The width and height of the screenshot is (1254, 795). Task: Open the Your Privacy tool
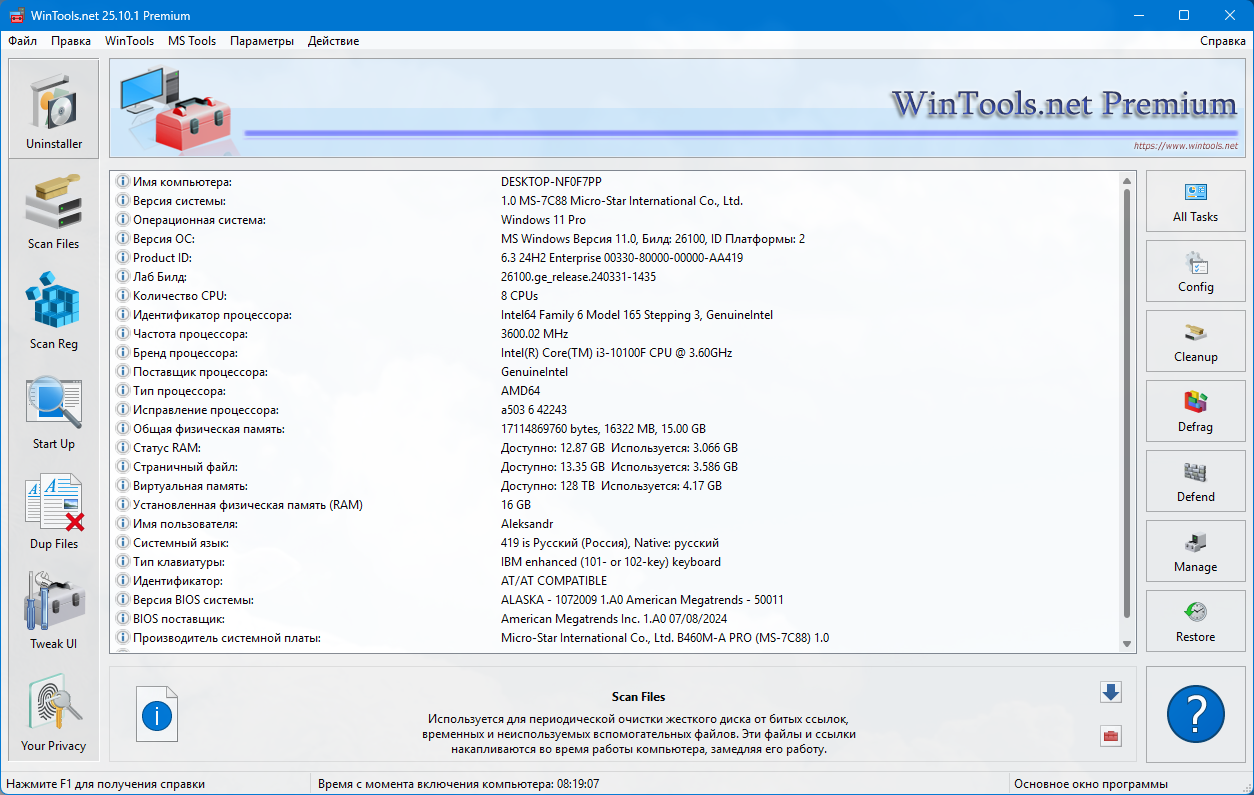[x=54, y=711]
